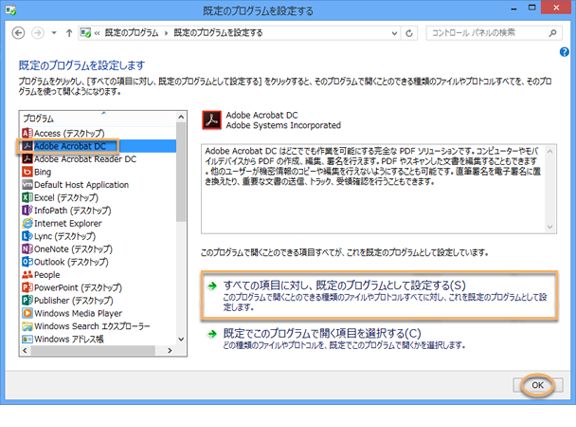Image resolution: width=576 pixels, height=427 pixels.
Task: Click the 既定のプログラム breadcrumb
Action: click(x=132, y=33)
